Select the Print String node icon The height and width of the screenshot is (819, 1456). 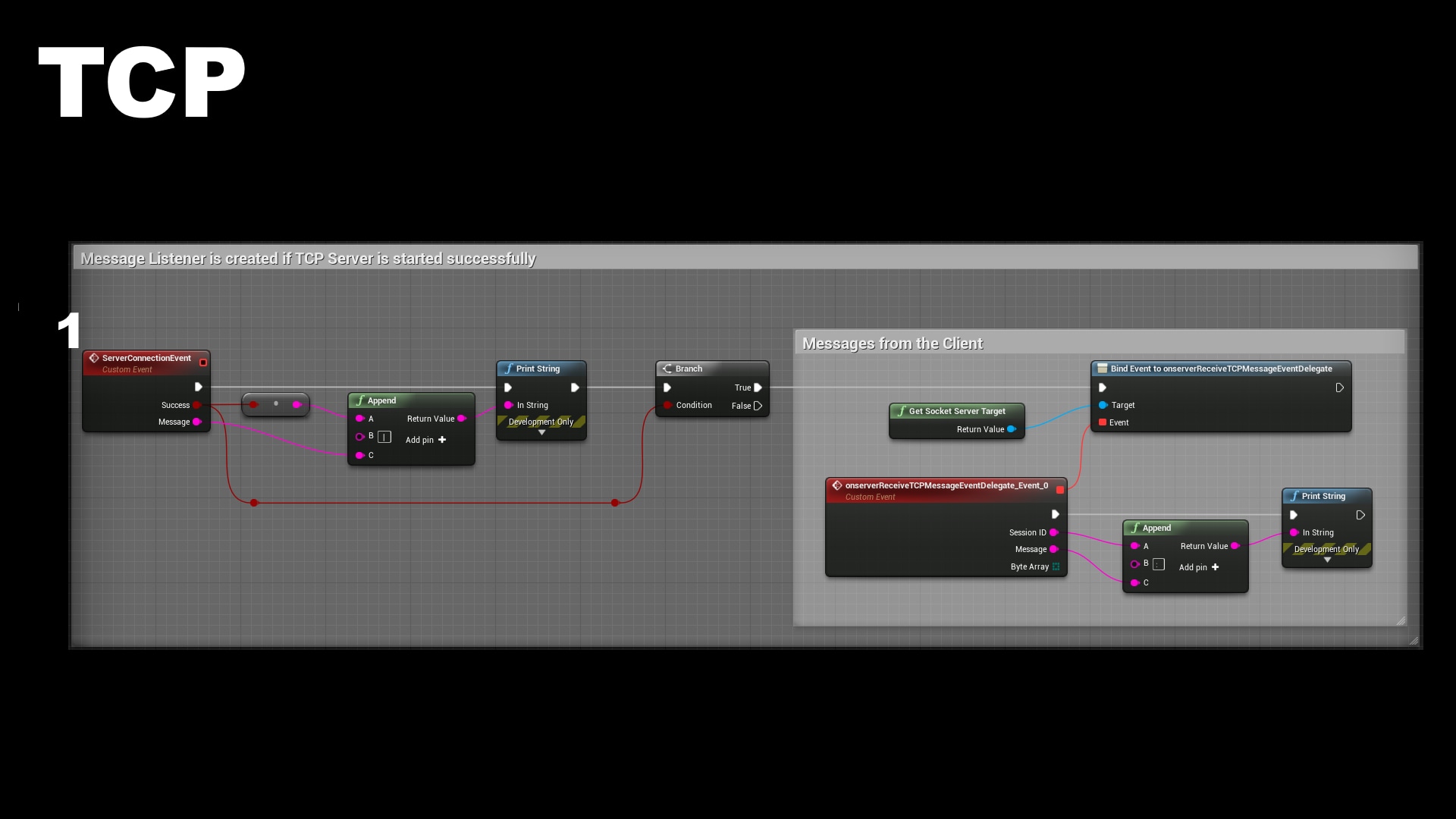point(508,368)
